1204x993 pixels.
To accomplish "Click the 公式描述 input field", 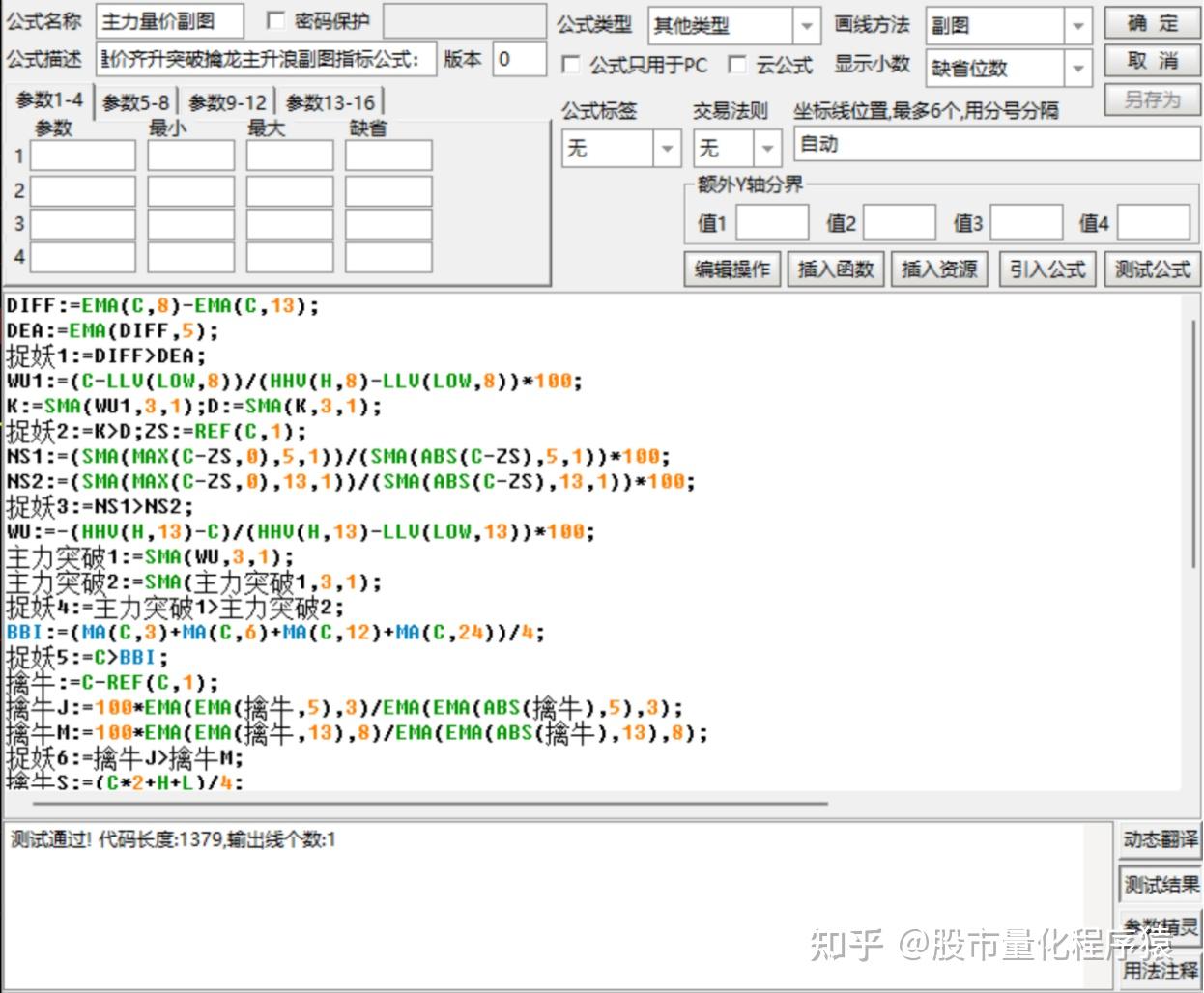I will 267,60.
